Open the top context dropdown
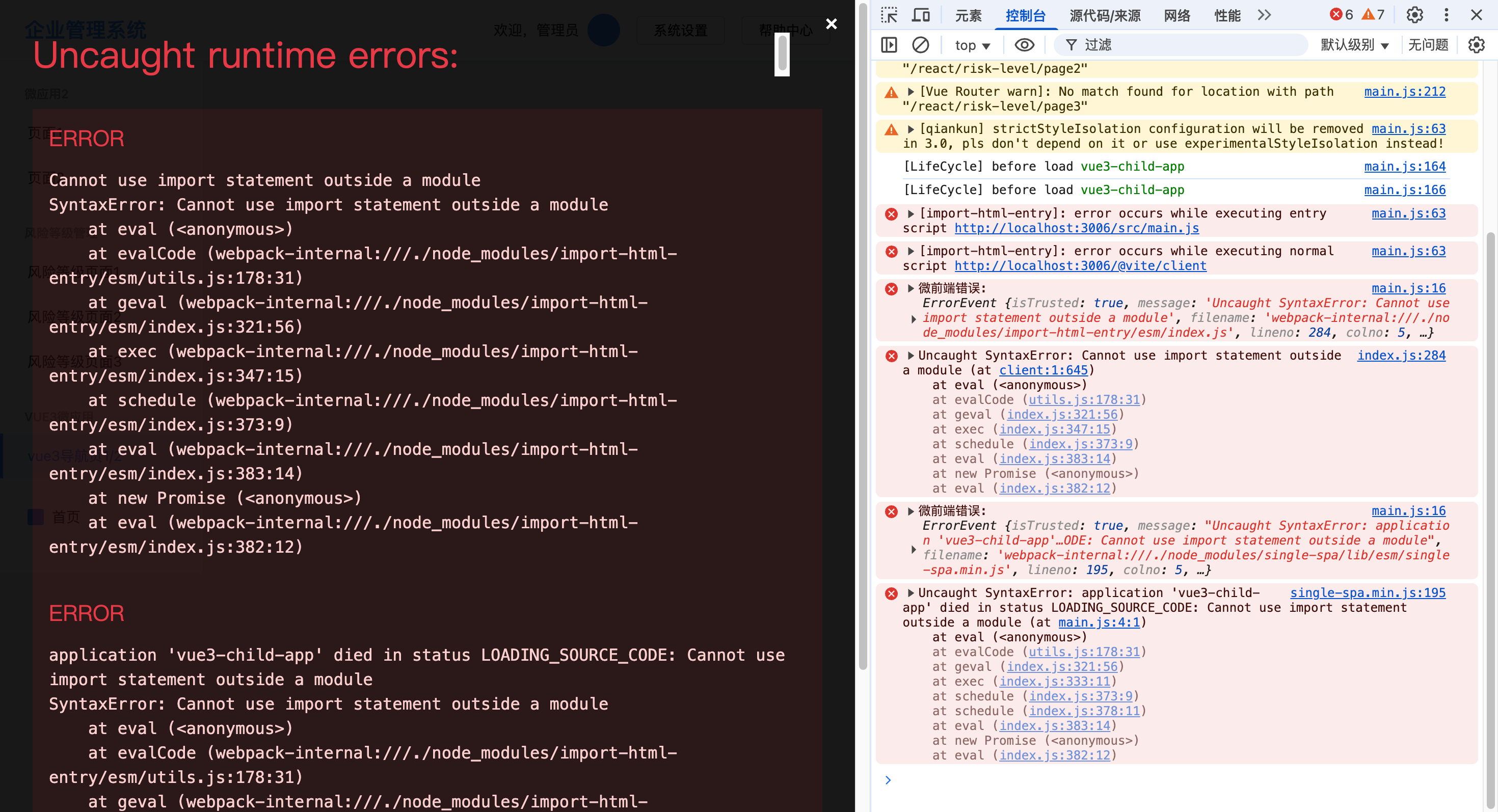The width and height of the screenshot is (1498, 812). [x=972, y=45]
